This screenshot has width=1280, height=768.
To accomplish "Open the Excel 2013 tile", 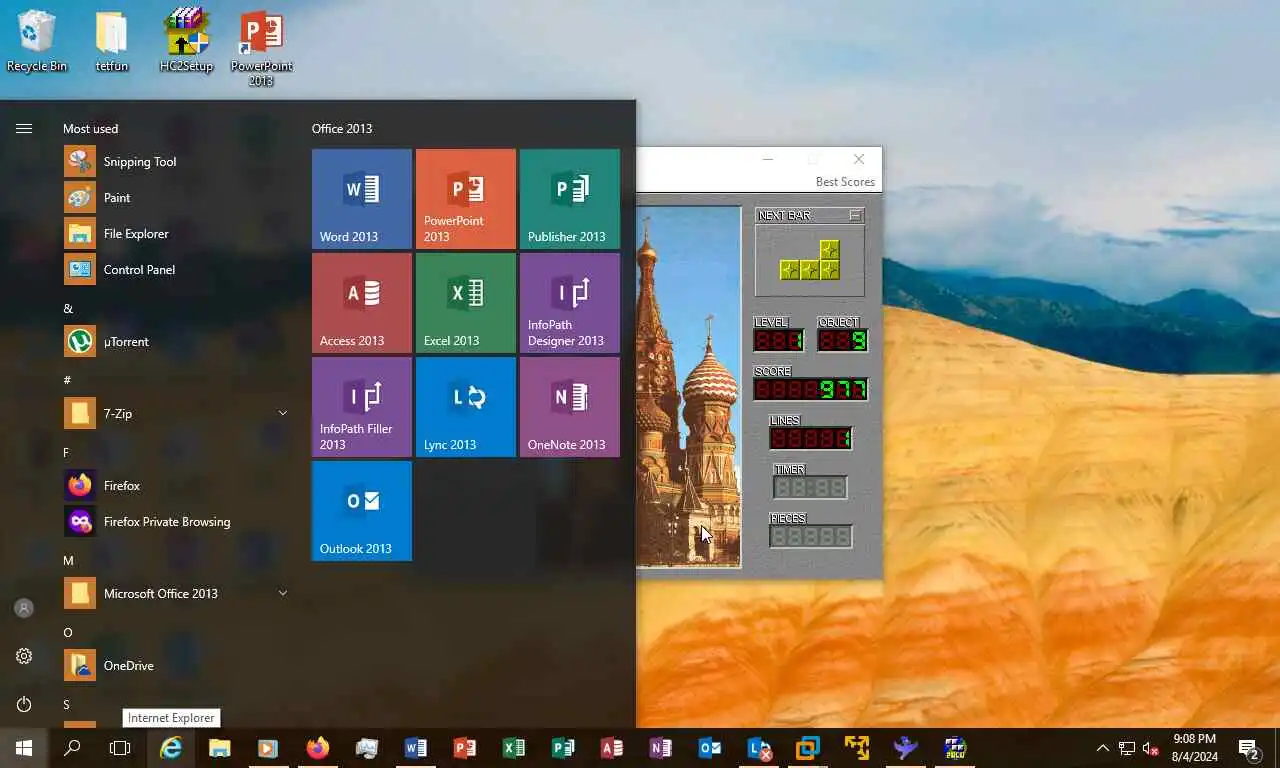I will tap(466, 303).
